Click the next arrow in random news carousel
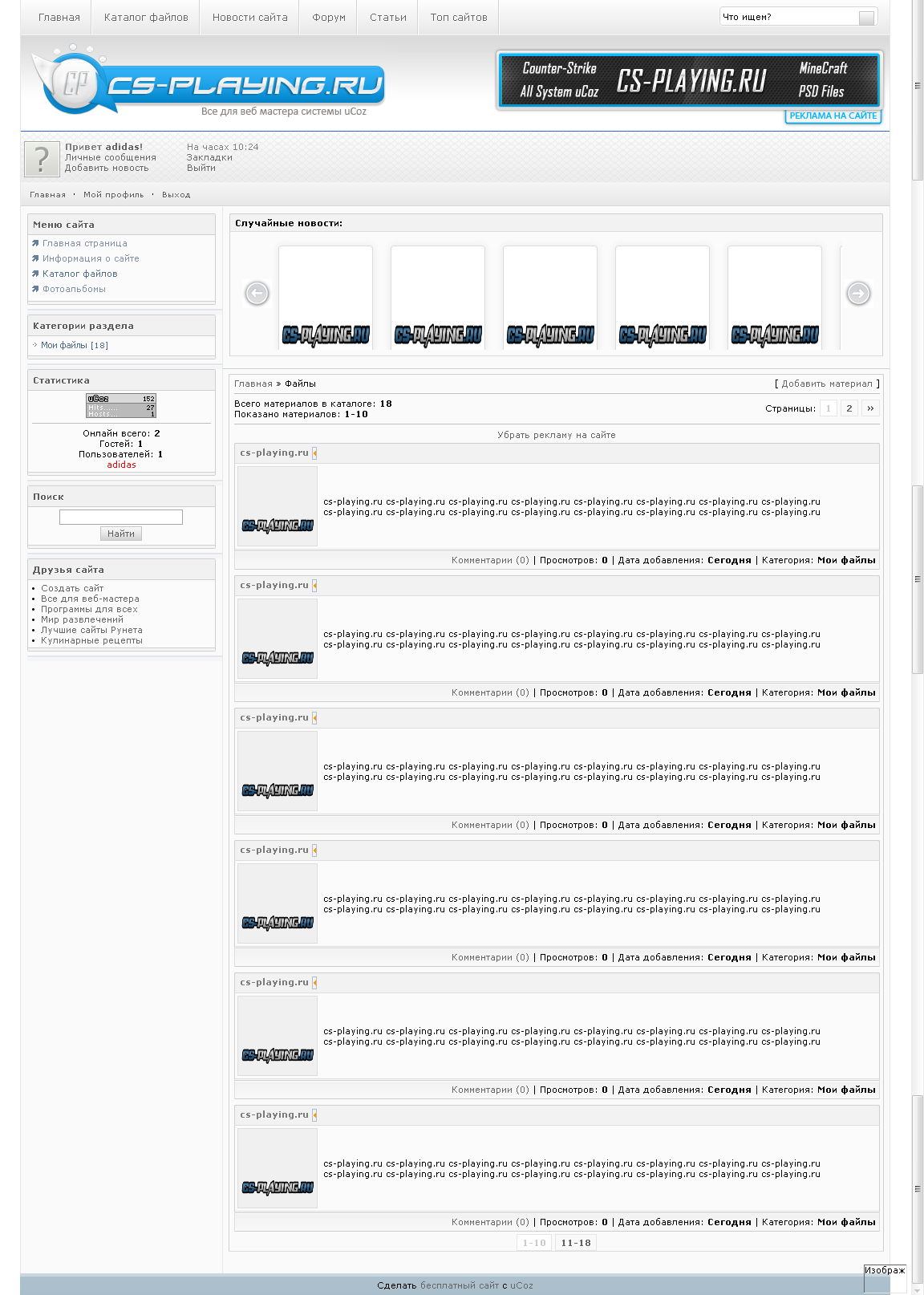The image size is (924, 1295). coord(858,294)
